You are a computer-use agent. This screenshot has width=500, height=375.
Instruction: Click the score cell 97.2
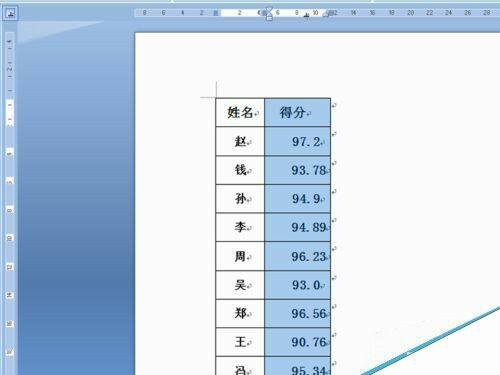coord(297,141)
